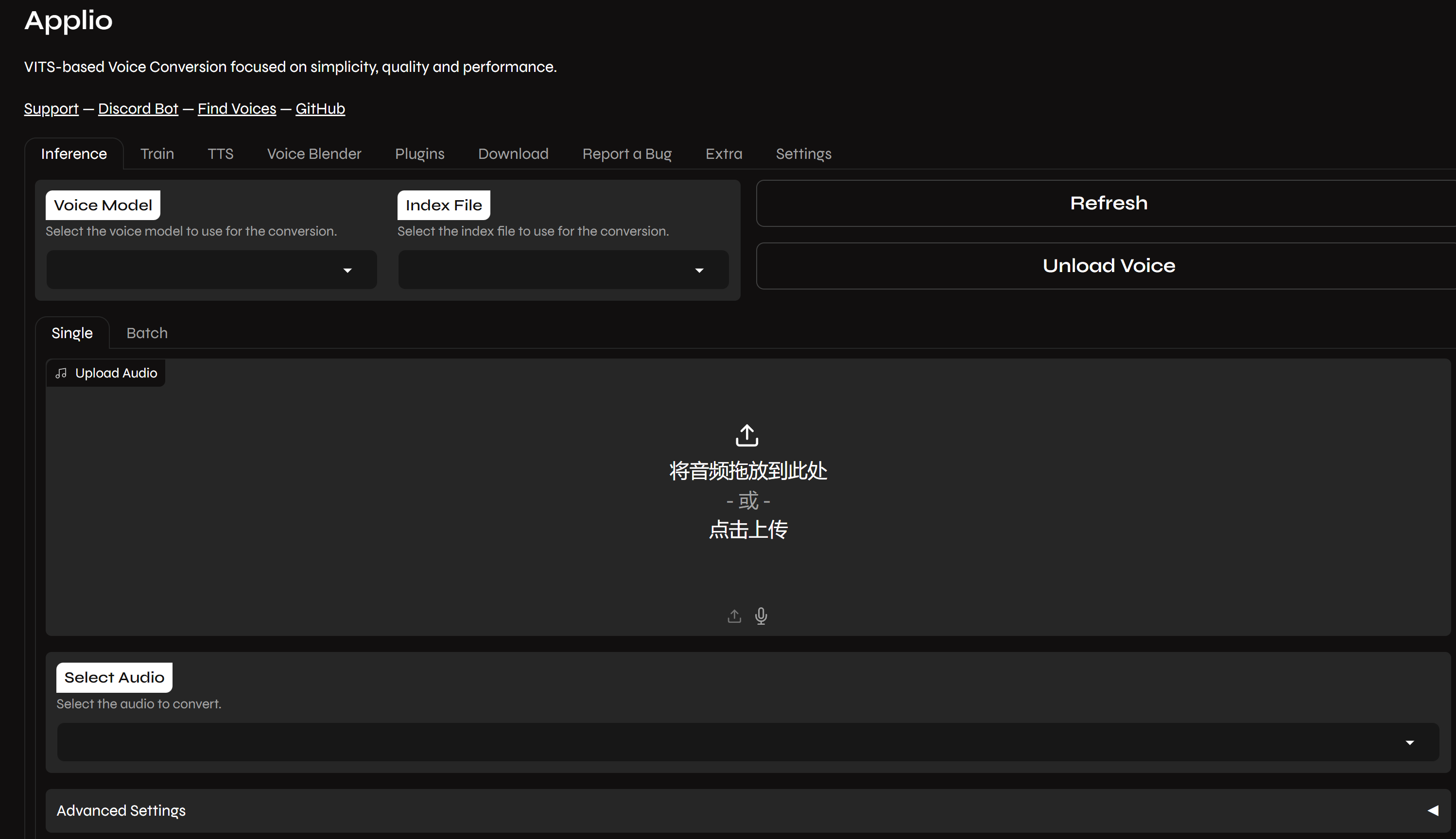This screenshot has width=1456, height=839.
Task: Go to the Download tab
Action: coord(513,154)
